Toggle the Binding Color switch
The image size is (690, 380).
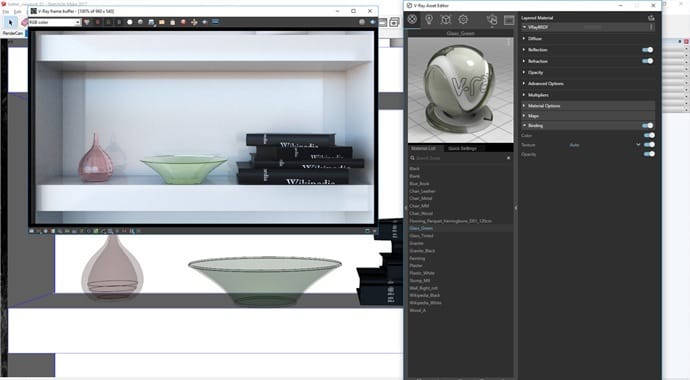[650, 135]
